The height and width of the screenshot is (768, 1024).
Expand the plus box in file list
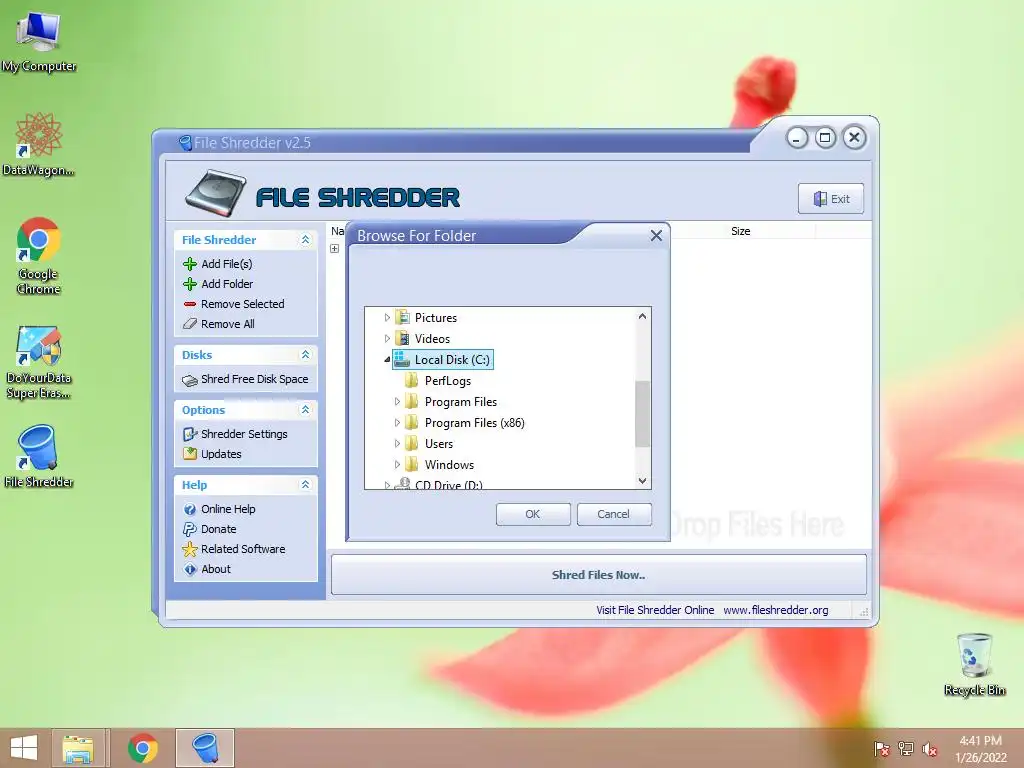pos(334,249)
